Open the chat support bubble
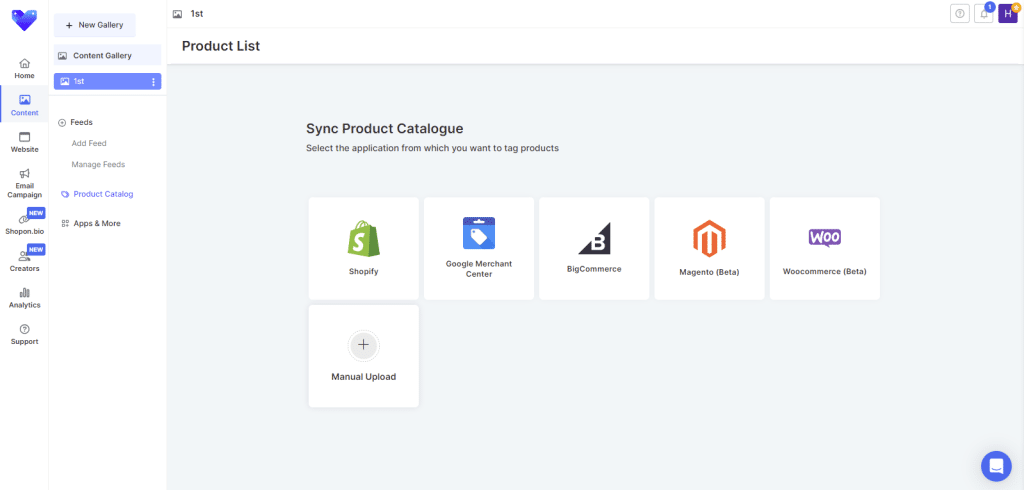The image size is (1024, 490). 996,465
